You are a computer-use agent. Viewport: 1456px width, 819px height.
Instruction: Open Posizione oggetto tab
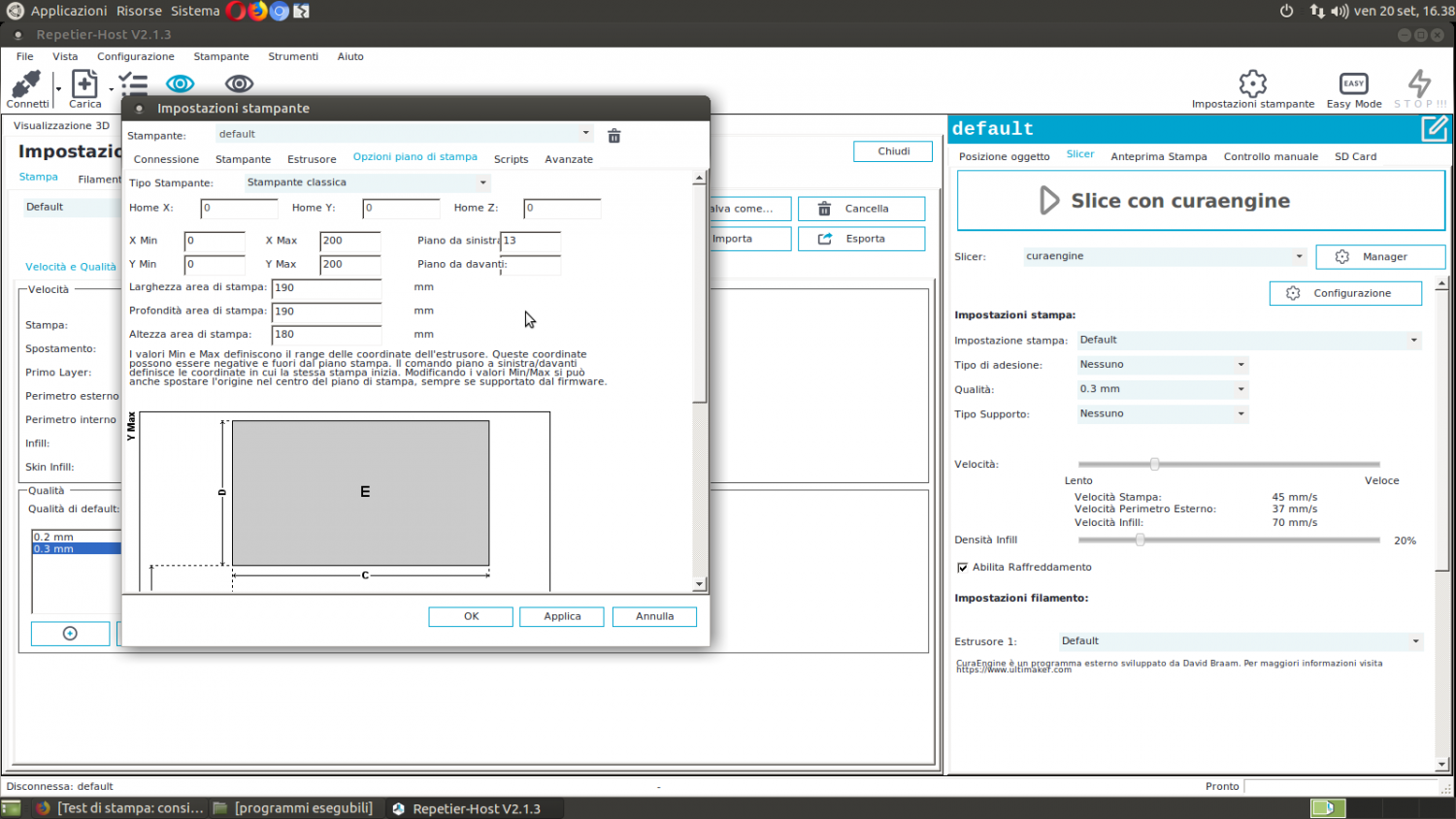tap(1005, 156)
